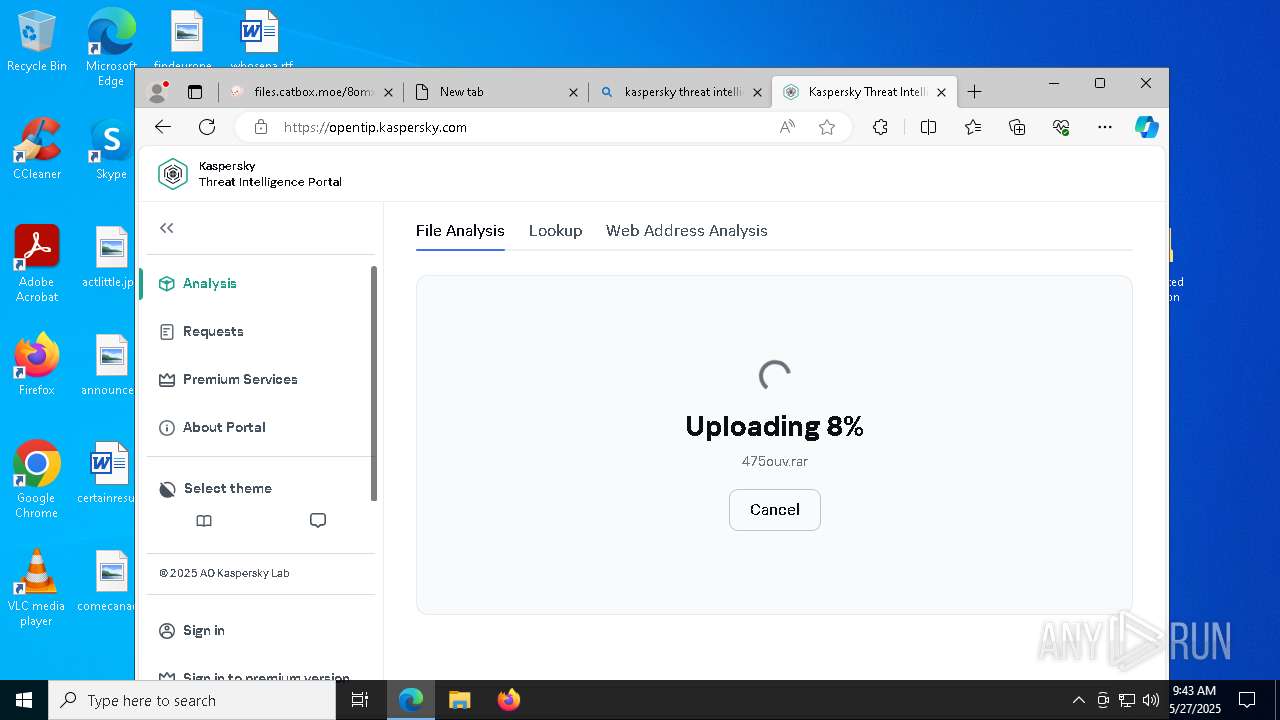
Task: Open CCleaner desktop shortcut
Action: pos(37,149)
